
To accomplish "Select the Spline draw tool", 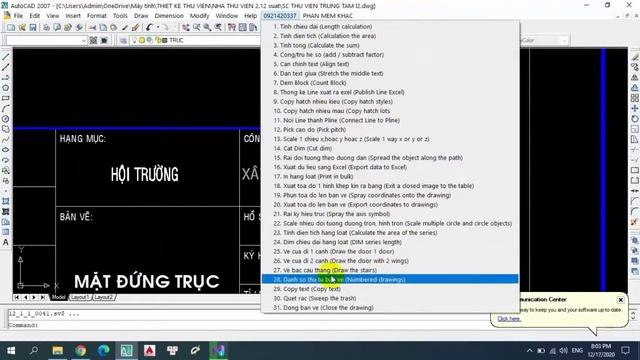I will coord(6,139).
